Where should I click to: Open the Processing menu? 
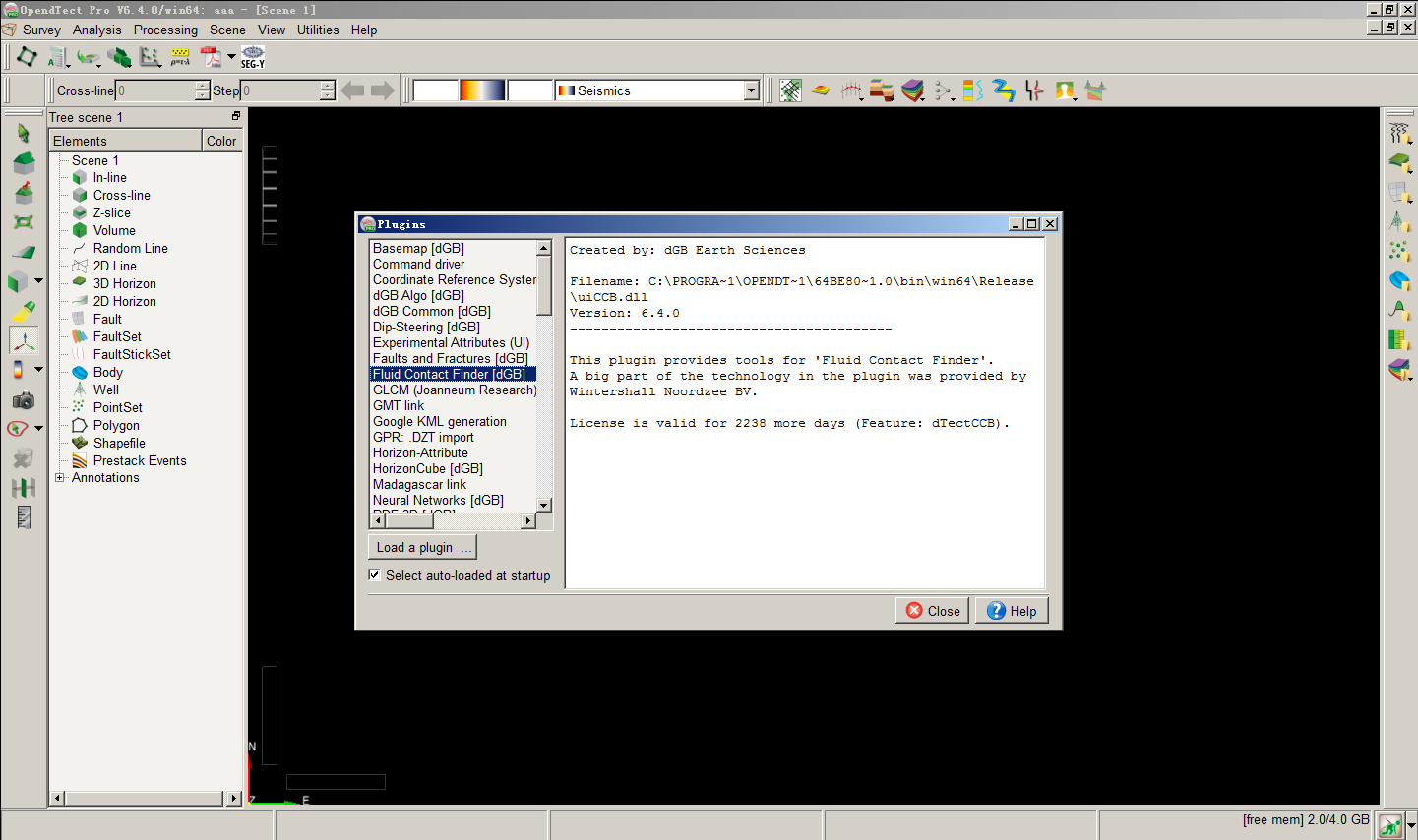tap(165, 30)
